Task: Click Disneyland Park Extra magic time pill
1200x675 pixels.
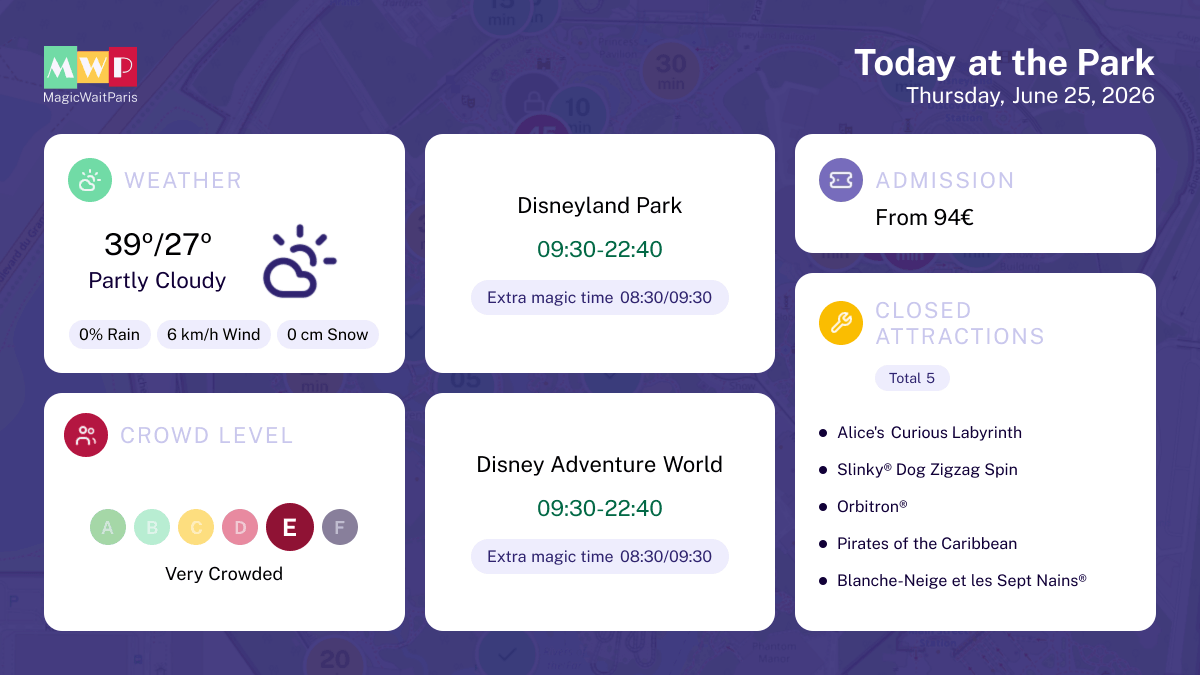Action: pyautogui.click(x=600, y=298)
